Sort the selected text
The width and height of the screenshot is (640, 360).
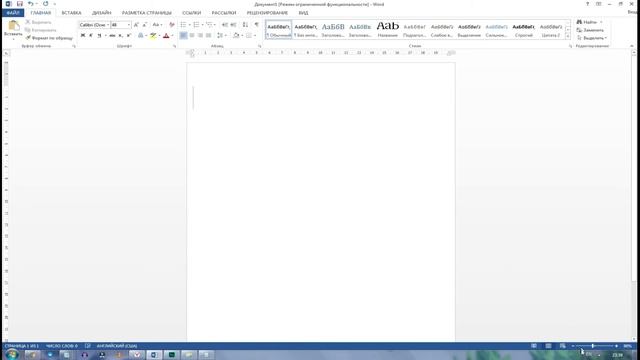[245, 25]
